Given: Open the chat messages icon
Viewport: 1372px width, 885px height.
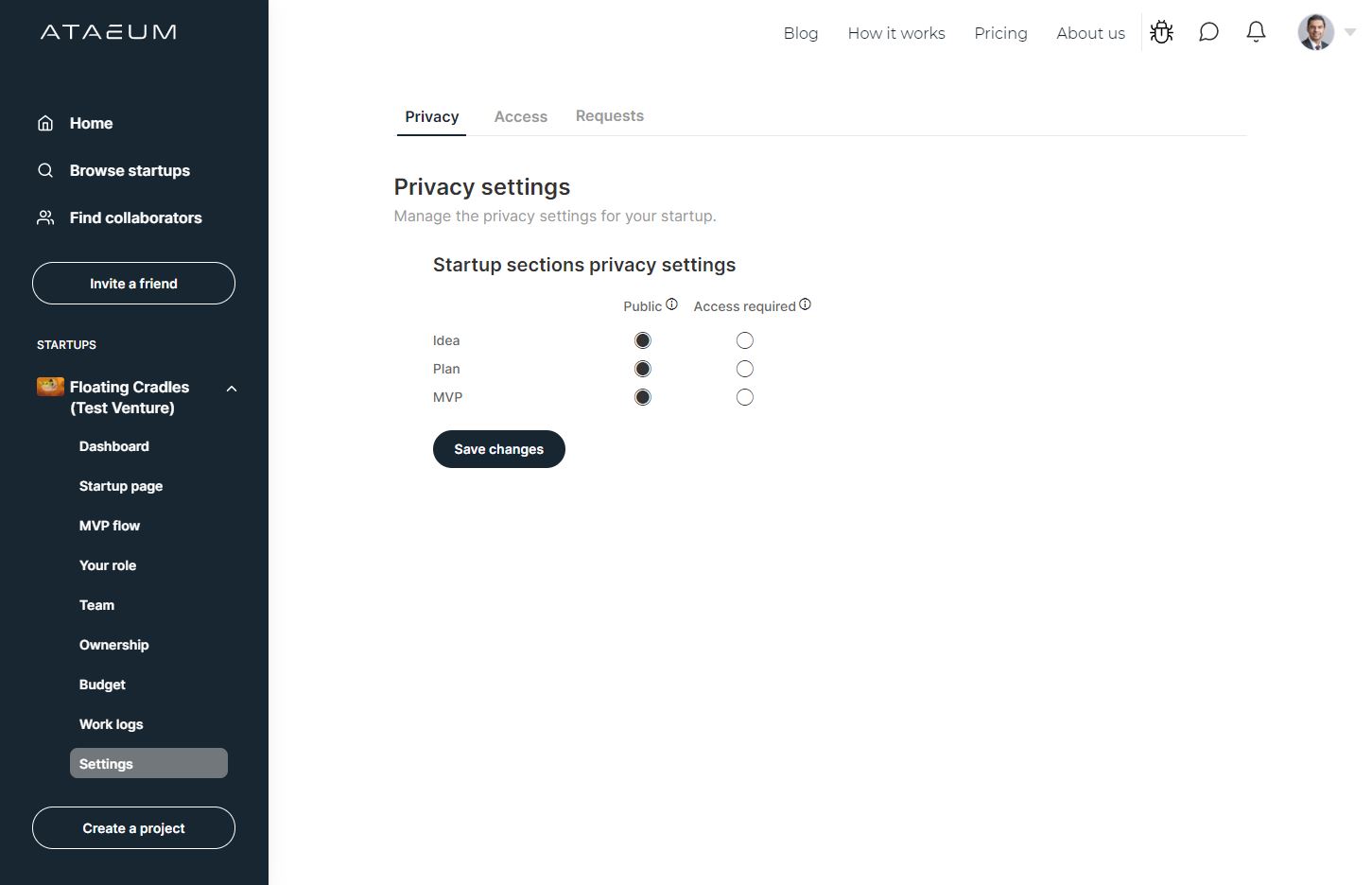Looking at the screenshot, I should pyautogui.click(x=1208, y=32).
